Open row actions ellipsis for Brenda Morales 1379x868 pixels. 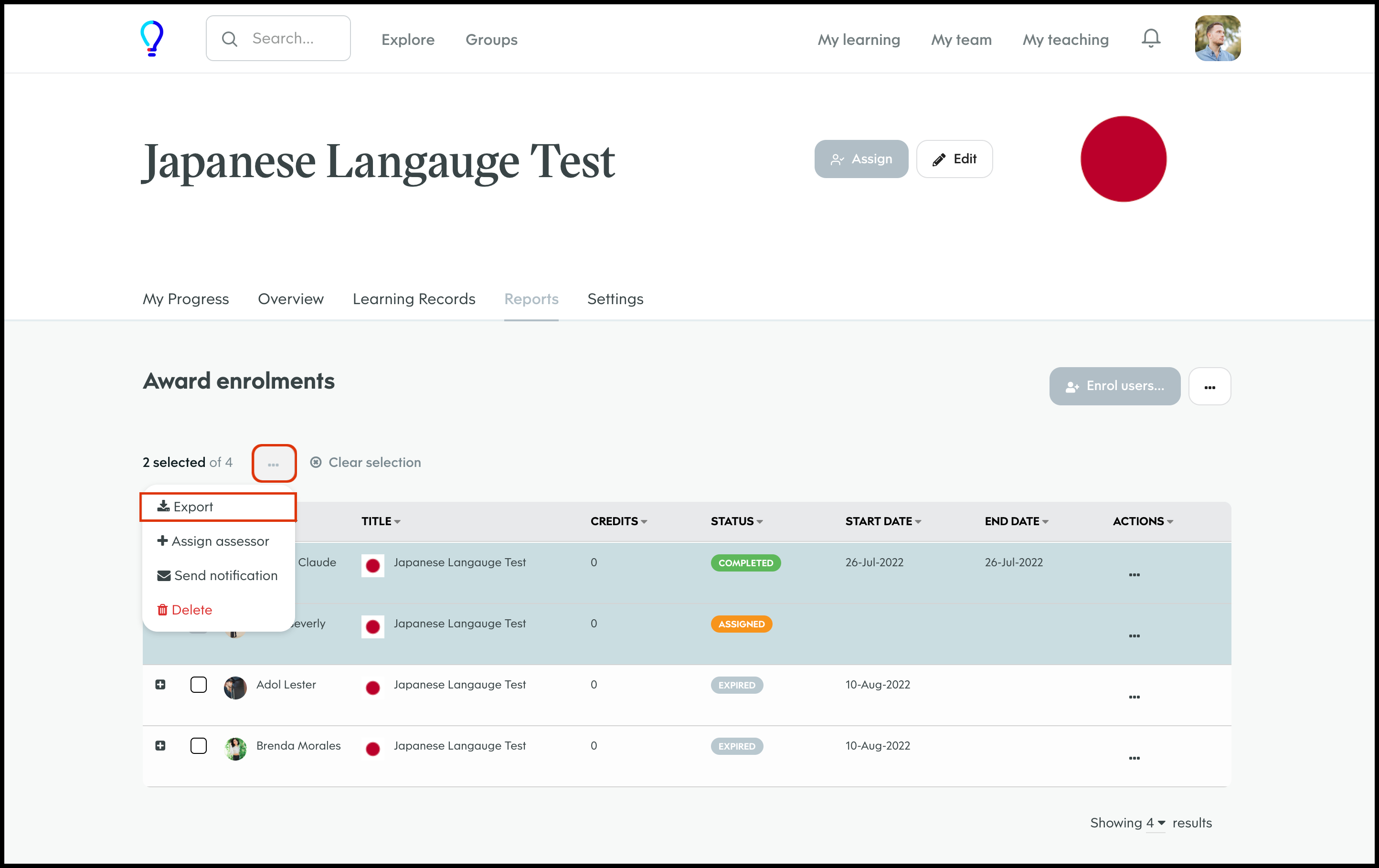tap(1134, 758)
